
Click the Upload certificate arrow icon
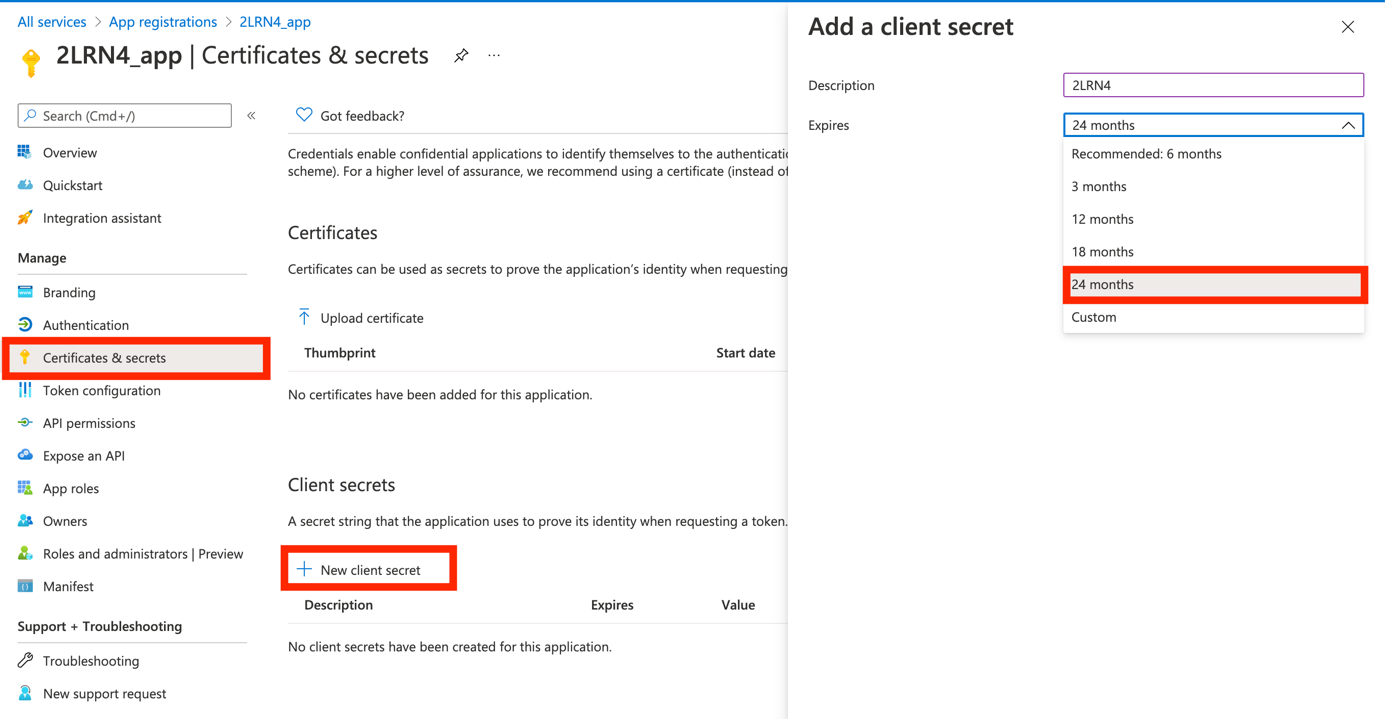click(x=304, y=317)
